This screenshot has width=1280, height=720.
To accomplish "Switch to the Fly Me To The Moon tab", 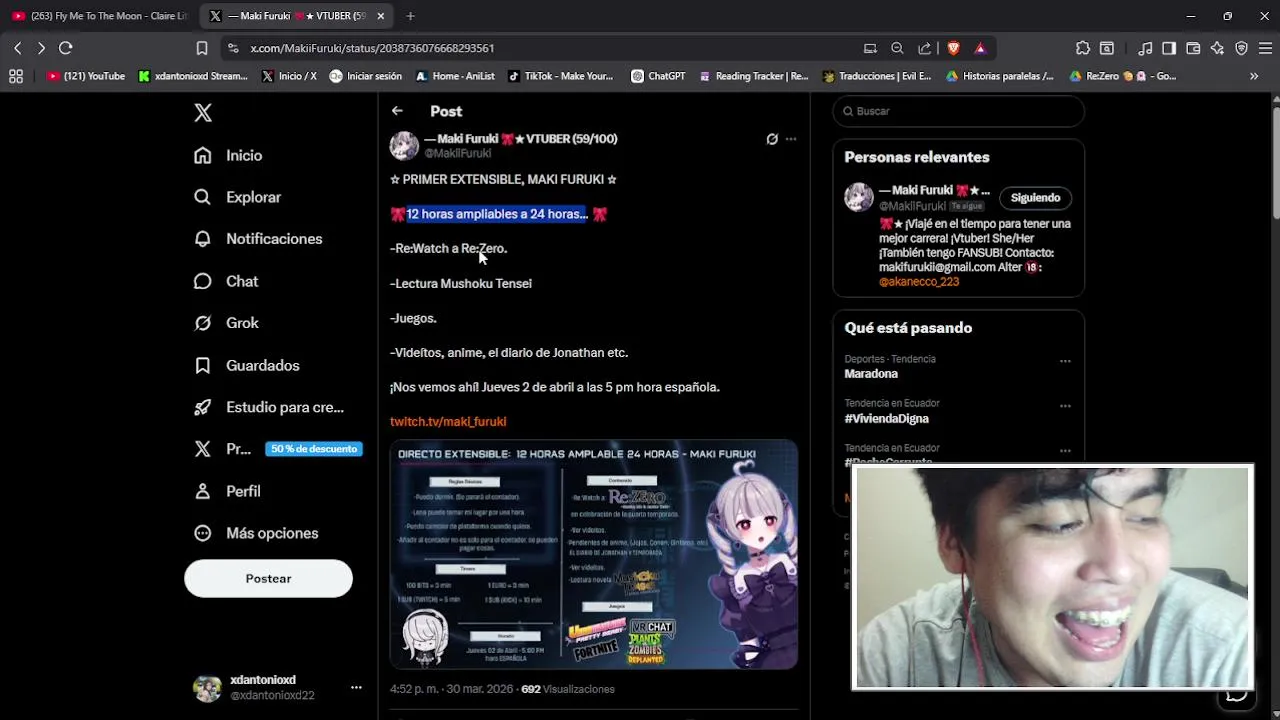I will coord(99,16).
